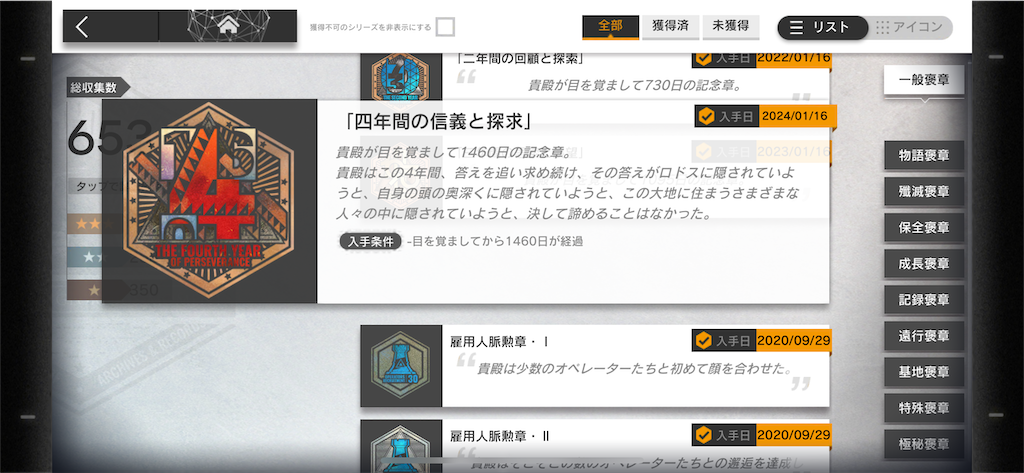Select the second-year anniversary medal icon

click(x=401, y=77)
